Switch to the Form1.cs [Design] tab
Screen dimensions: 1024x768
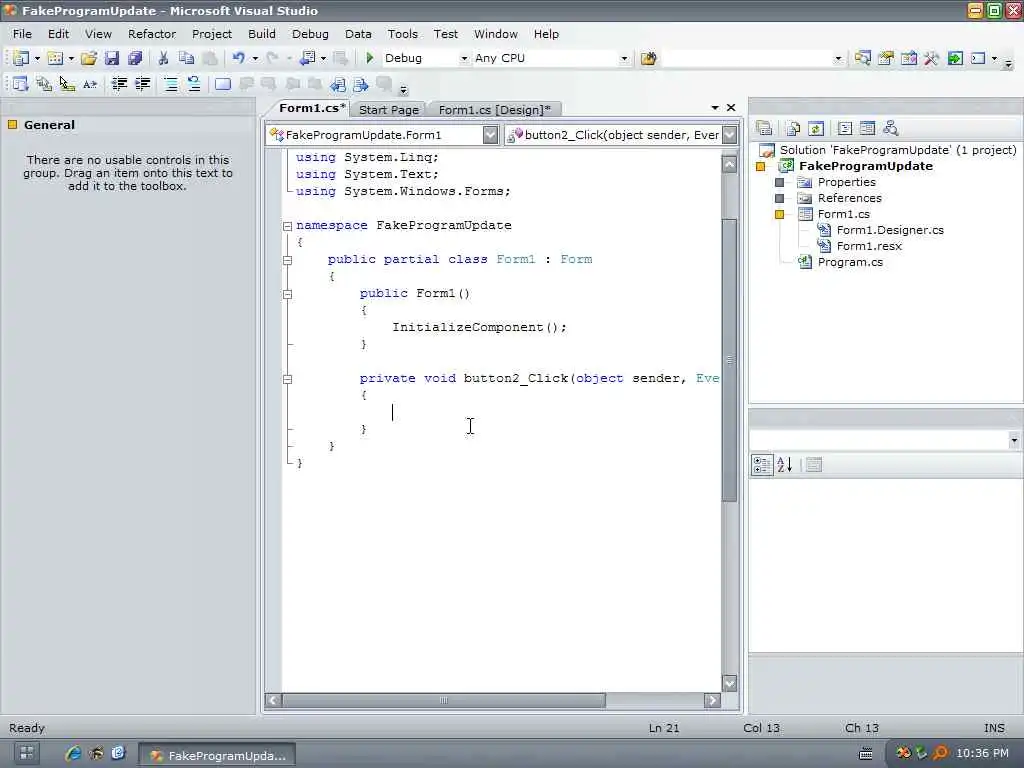[494, 110]
